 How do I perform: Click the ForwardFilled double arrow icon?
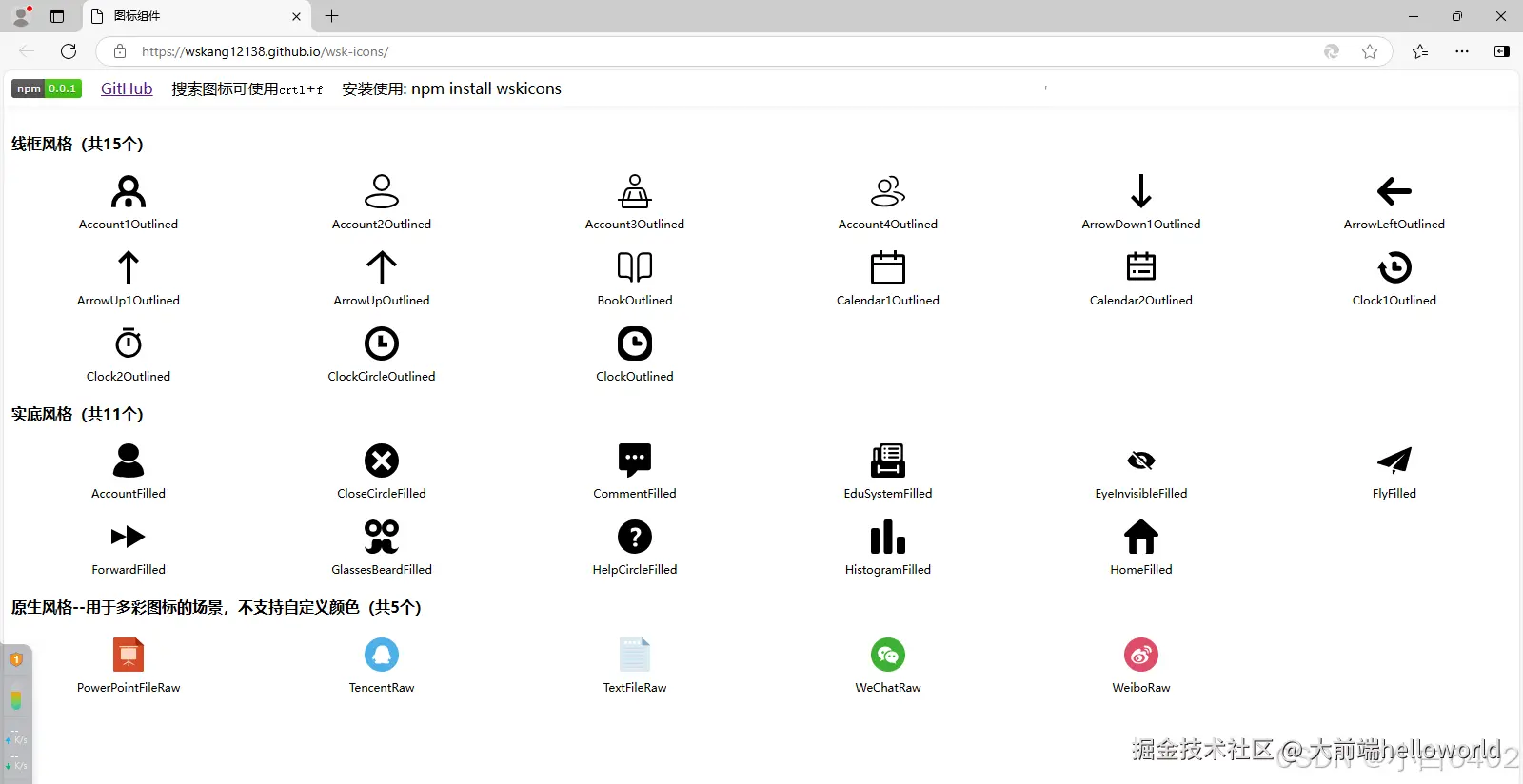(129, 537)
